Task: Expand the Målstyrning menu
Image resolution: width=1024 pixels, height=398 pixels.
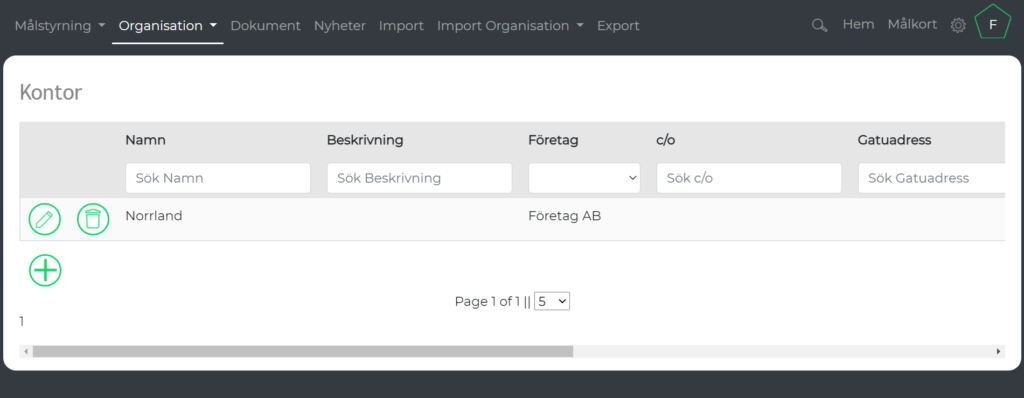Action: click(60, 25)
